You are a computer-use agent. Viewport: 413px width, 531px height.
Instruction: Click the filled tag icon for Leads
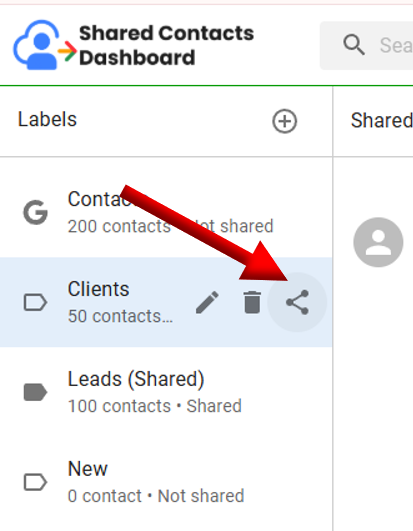pos(35,392)
